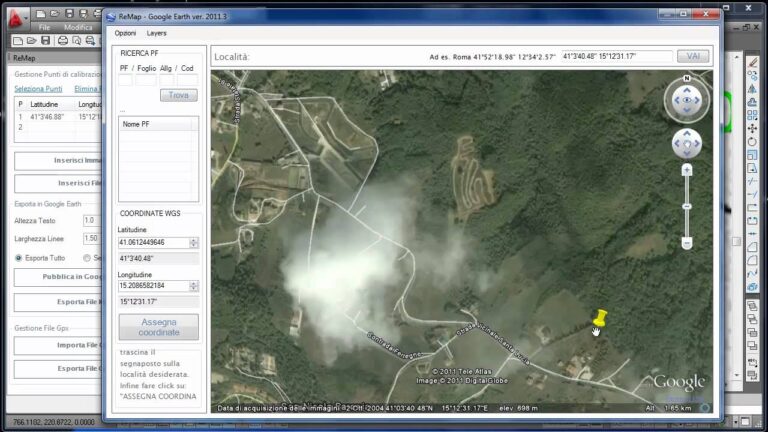The height and width of the screenshot is (432, 768).
Task: Click Open icon in AutoCAD standard toolbar
Action: point(32,41)
